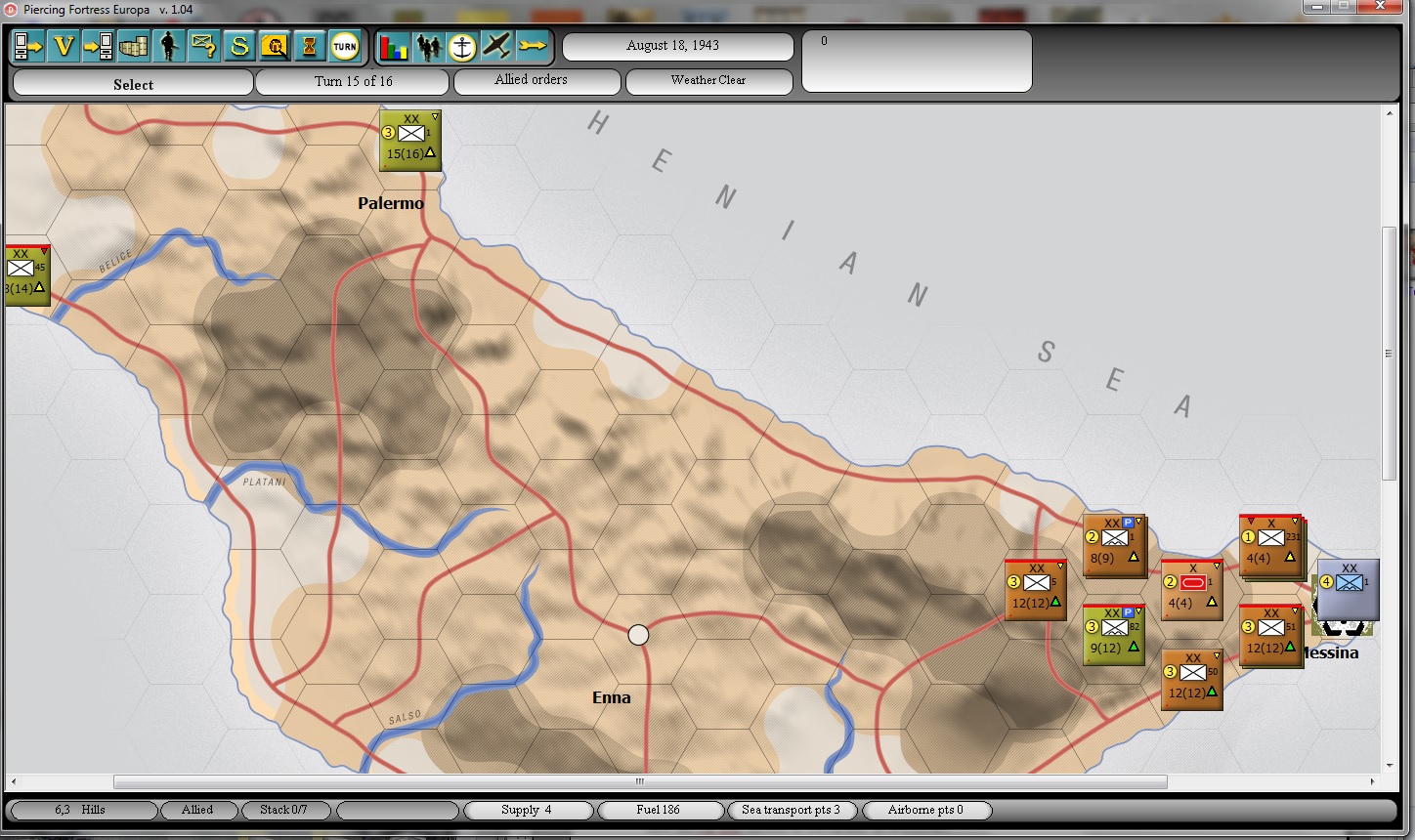Click the Airborne pts 0 status field
This screenshot has height=840, width=1415.
pos(925,810)
